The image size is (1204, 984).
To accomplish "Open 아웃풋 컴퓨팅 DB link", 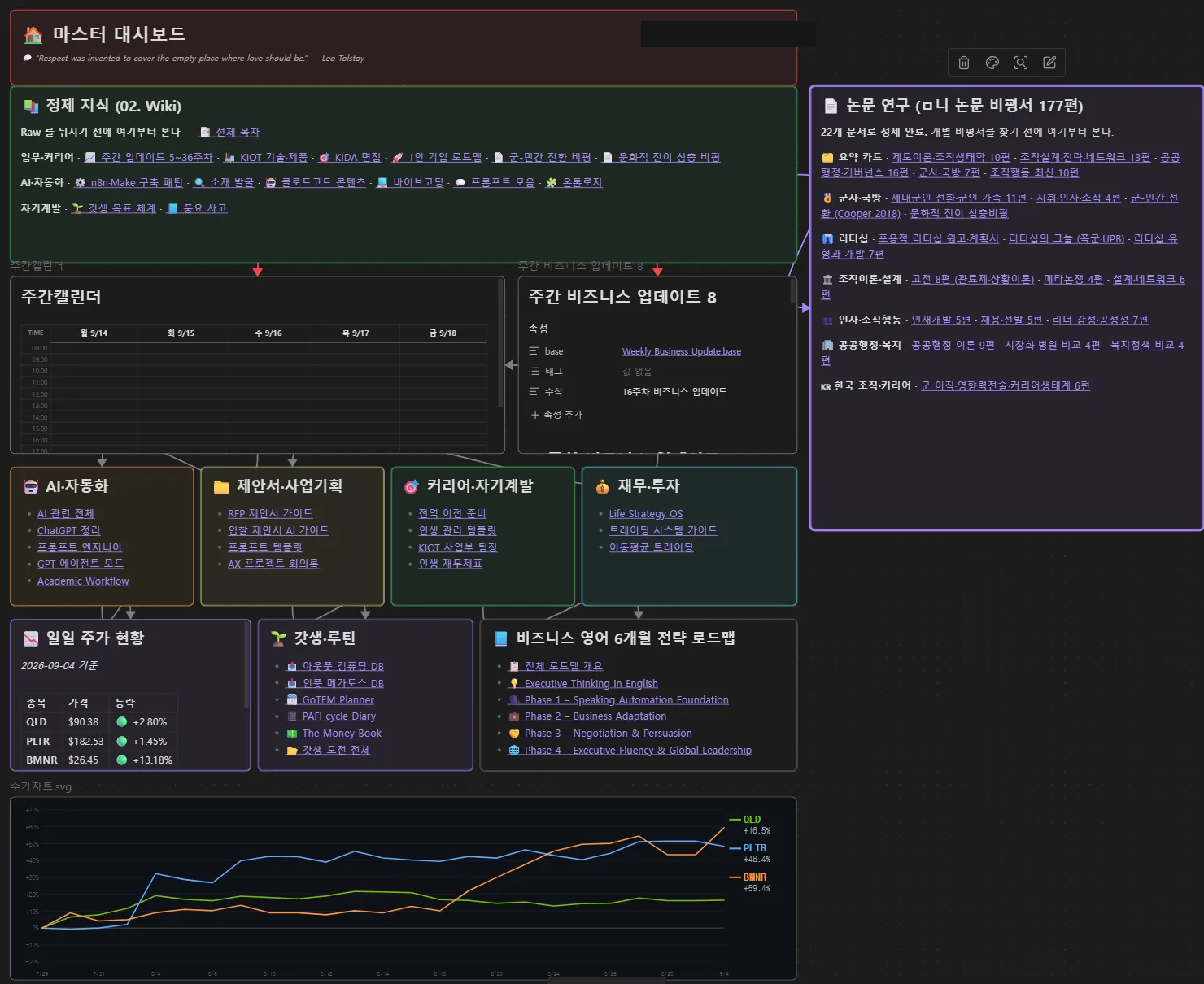I will pos(342,666).
